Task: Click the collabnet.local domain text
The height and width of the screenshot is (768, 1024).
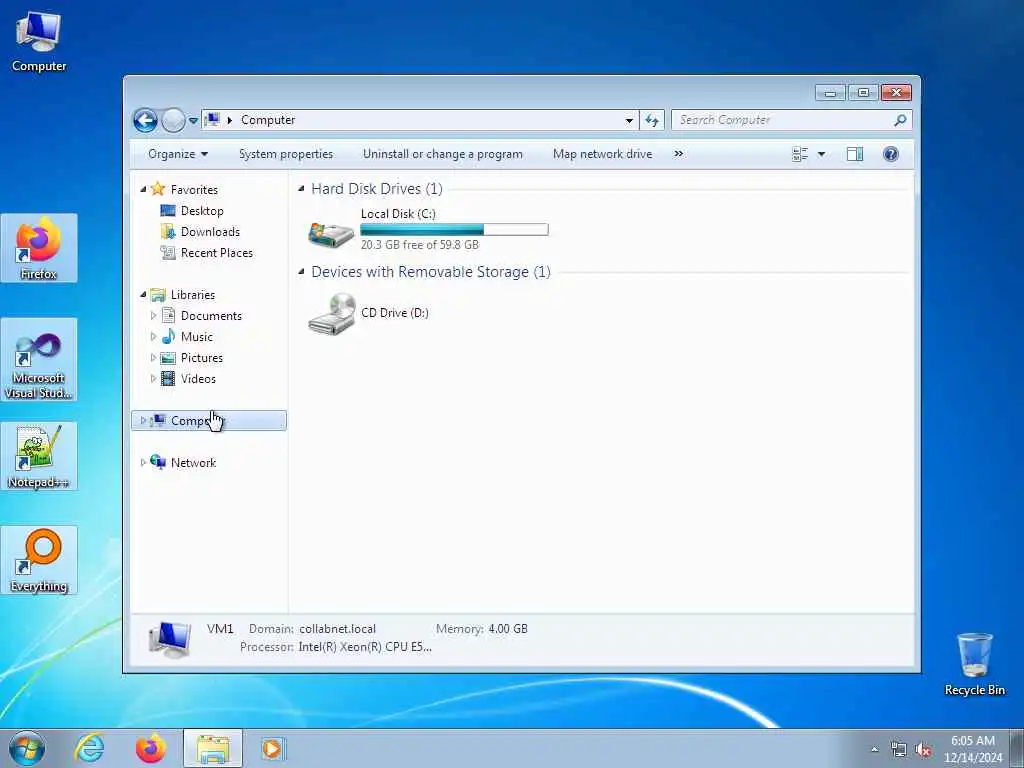Action: [338, 629]
